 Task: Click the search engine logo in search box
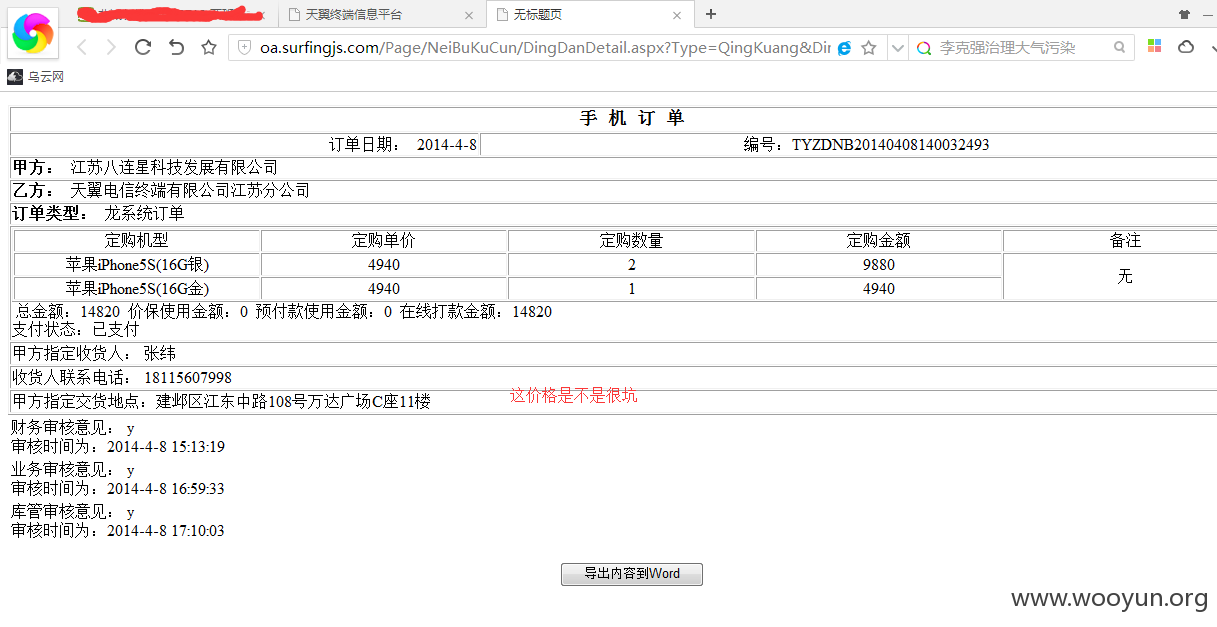click(923, 47)
